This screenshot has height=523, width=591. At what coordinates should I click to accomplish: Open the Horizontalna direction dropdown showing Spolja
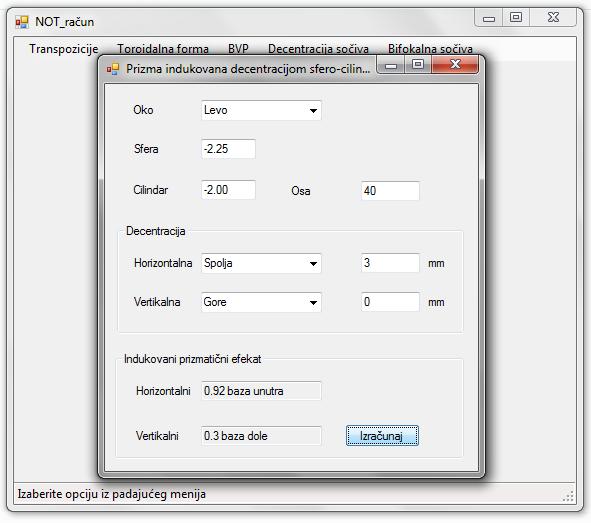click(261, 263)
